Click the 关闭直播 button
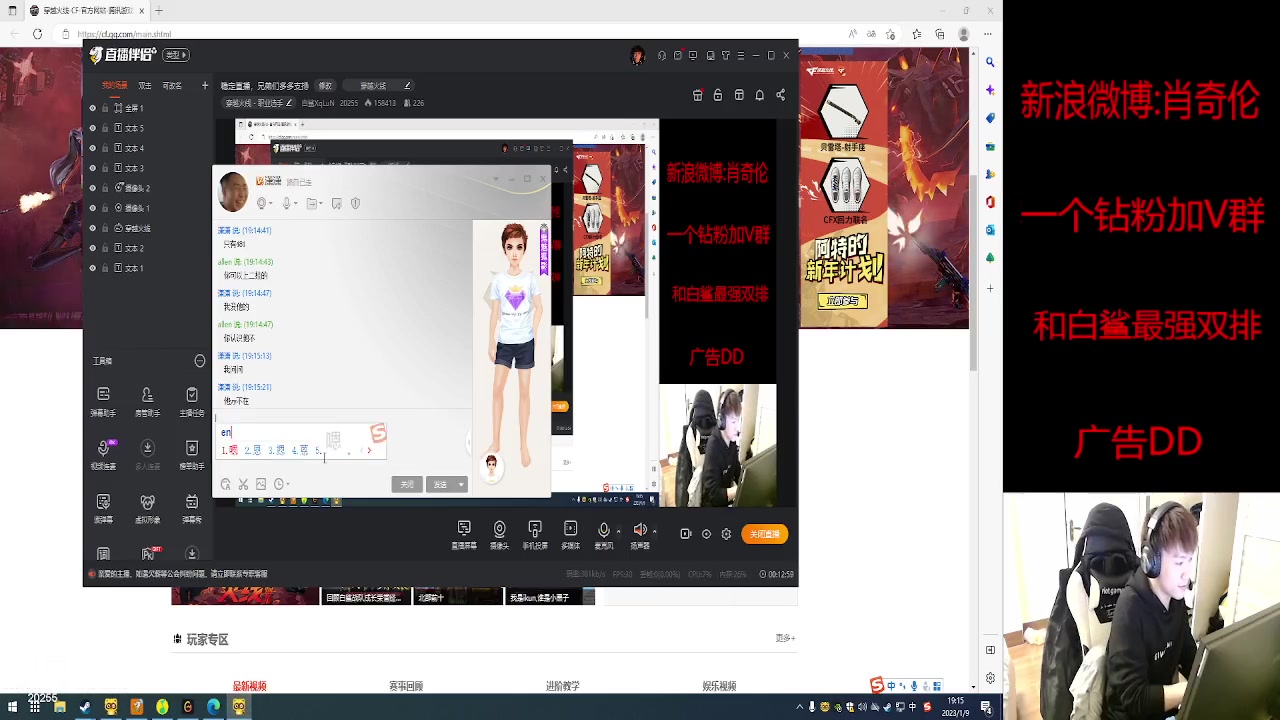The height and width of the screenshot is (720, 1280). pyautogui.click(x=765, y=534)
